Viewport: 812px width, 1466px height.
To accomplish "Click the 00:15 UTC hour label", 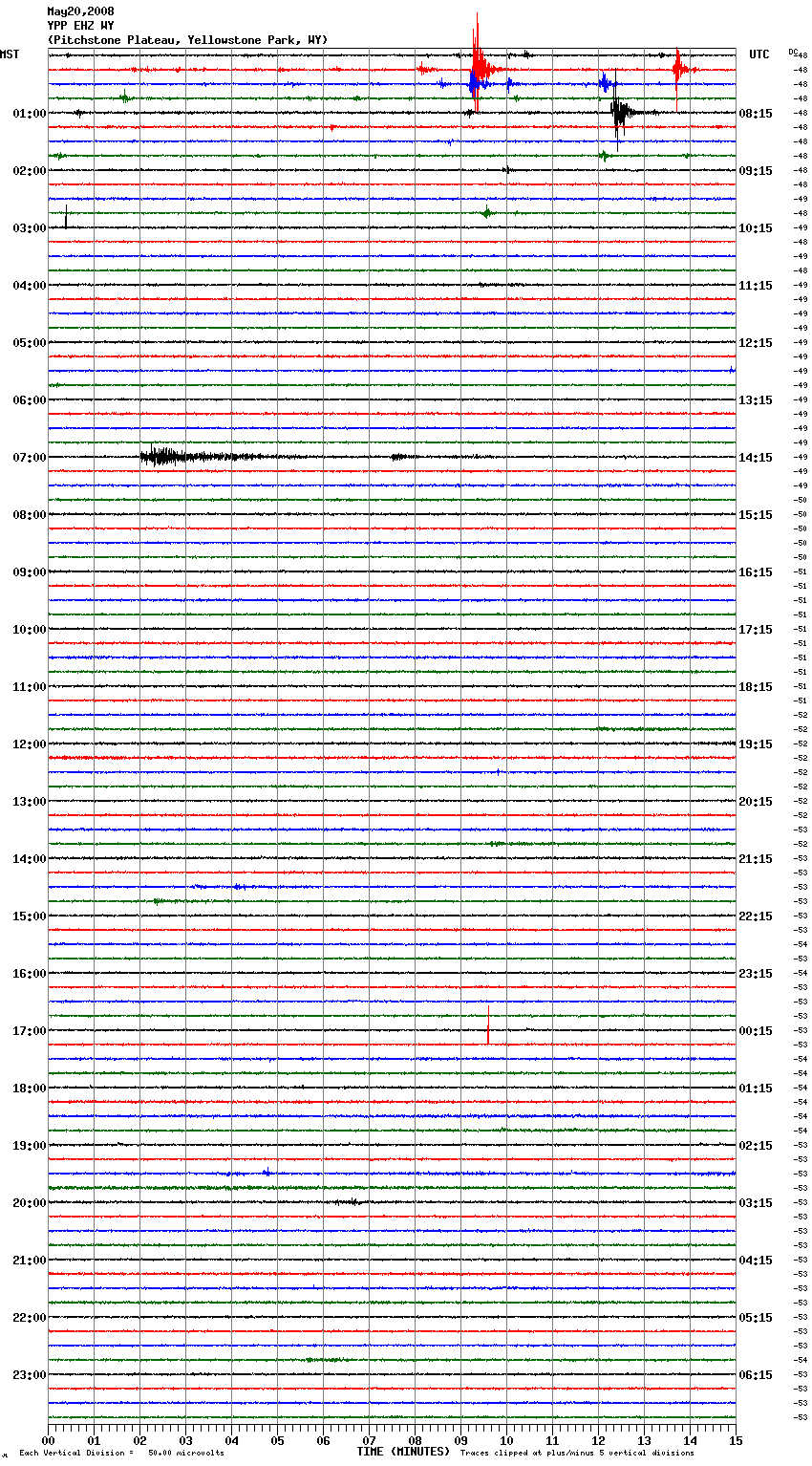I will (756, 1030).
